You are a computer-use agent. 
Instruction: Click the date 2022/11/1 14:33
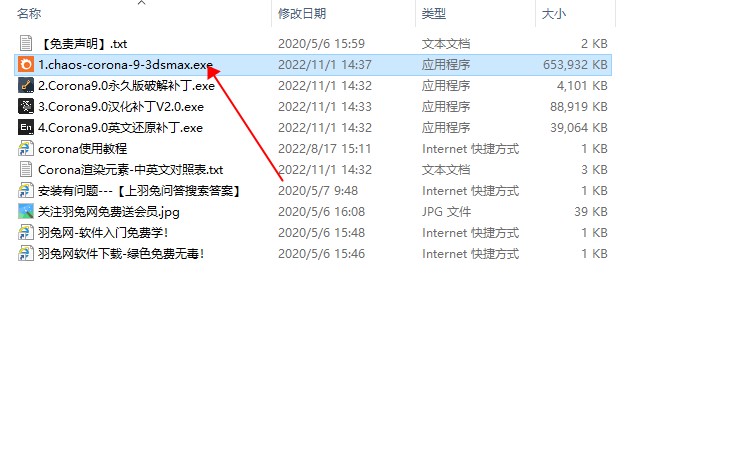point(325,107)
